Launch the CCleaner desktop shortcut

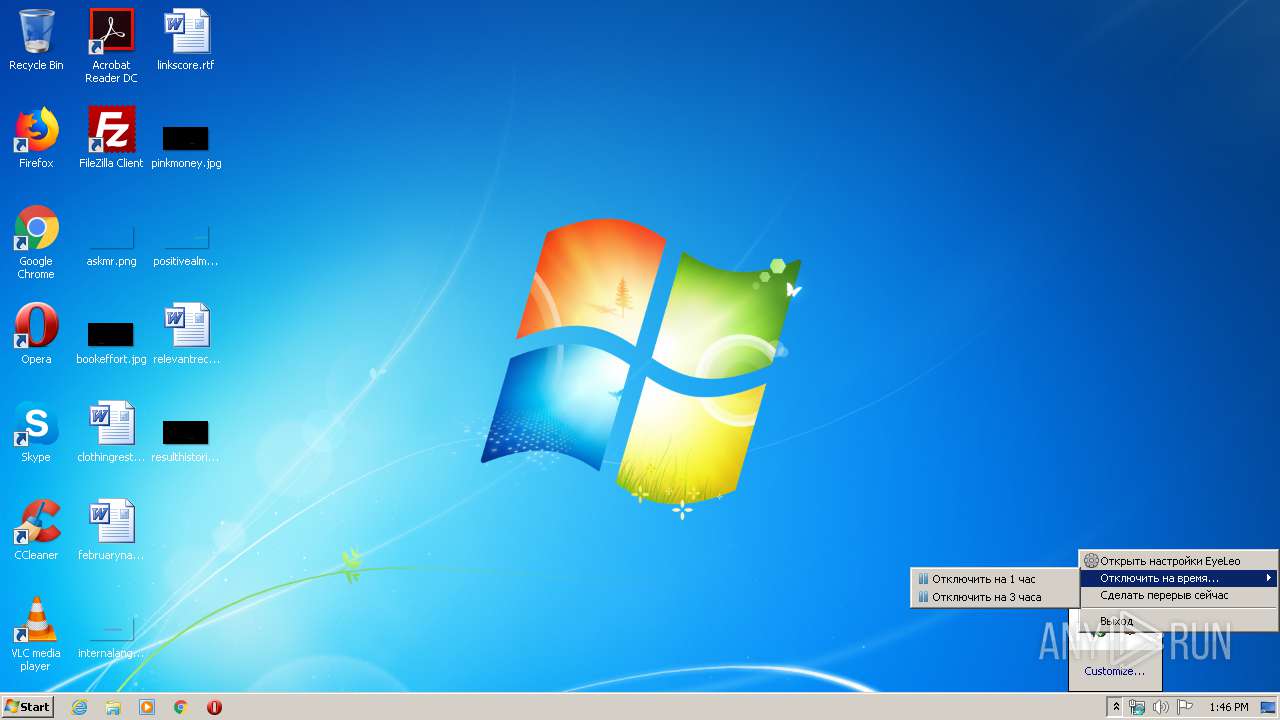click(x=36, y=531)
